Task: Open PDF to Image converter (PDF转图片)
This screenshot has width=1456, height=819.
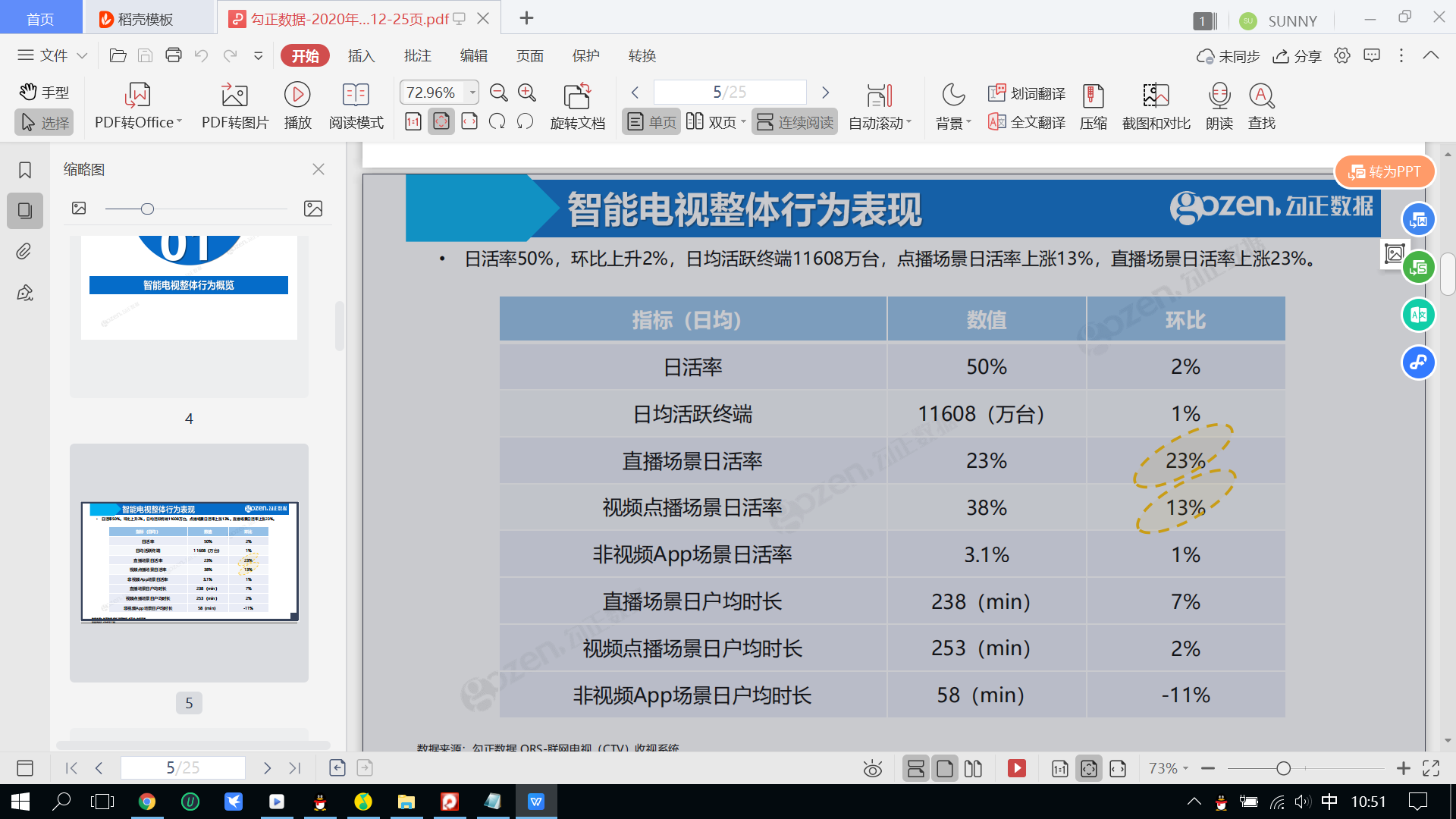Action: point(235,106)
